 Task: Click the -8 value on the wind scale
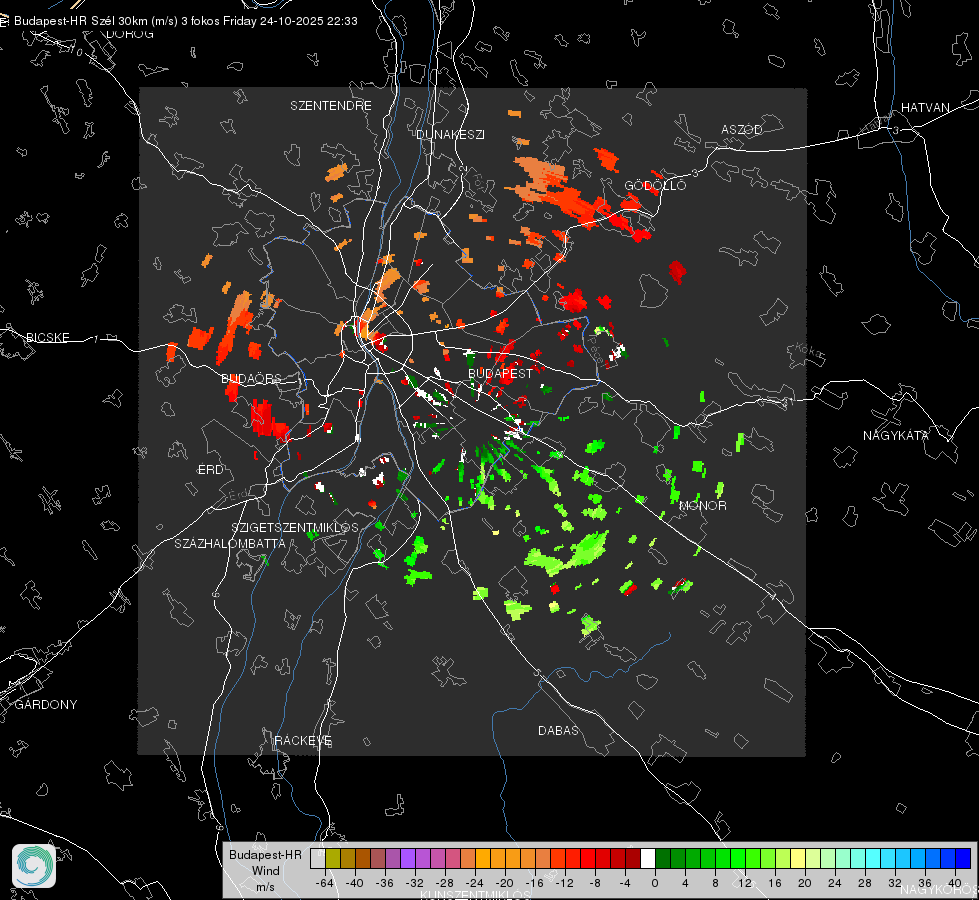[595, 884]
